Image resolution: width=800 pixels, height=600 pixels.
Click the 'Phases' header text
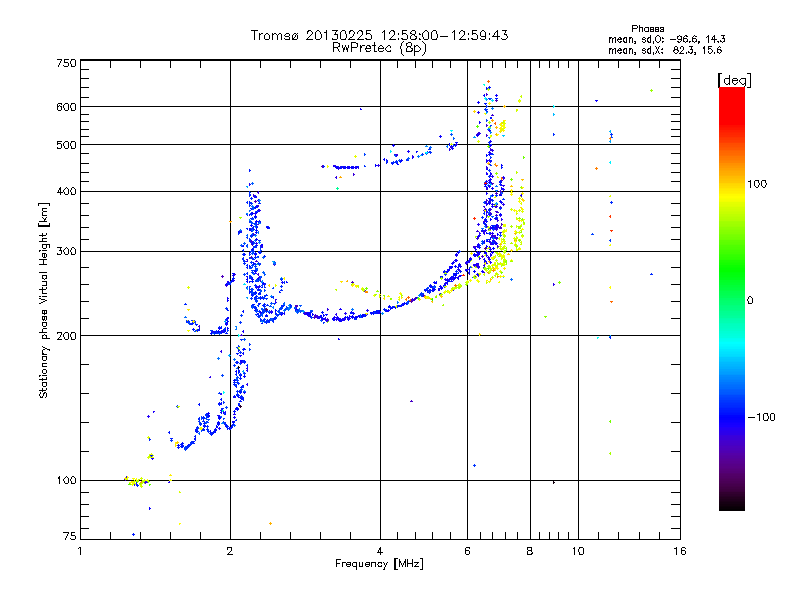[x=647, y=29]
